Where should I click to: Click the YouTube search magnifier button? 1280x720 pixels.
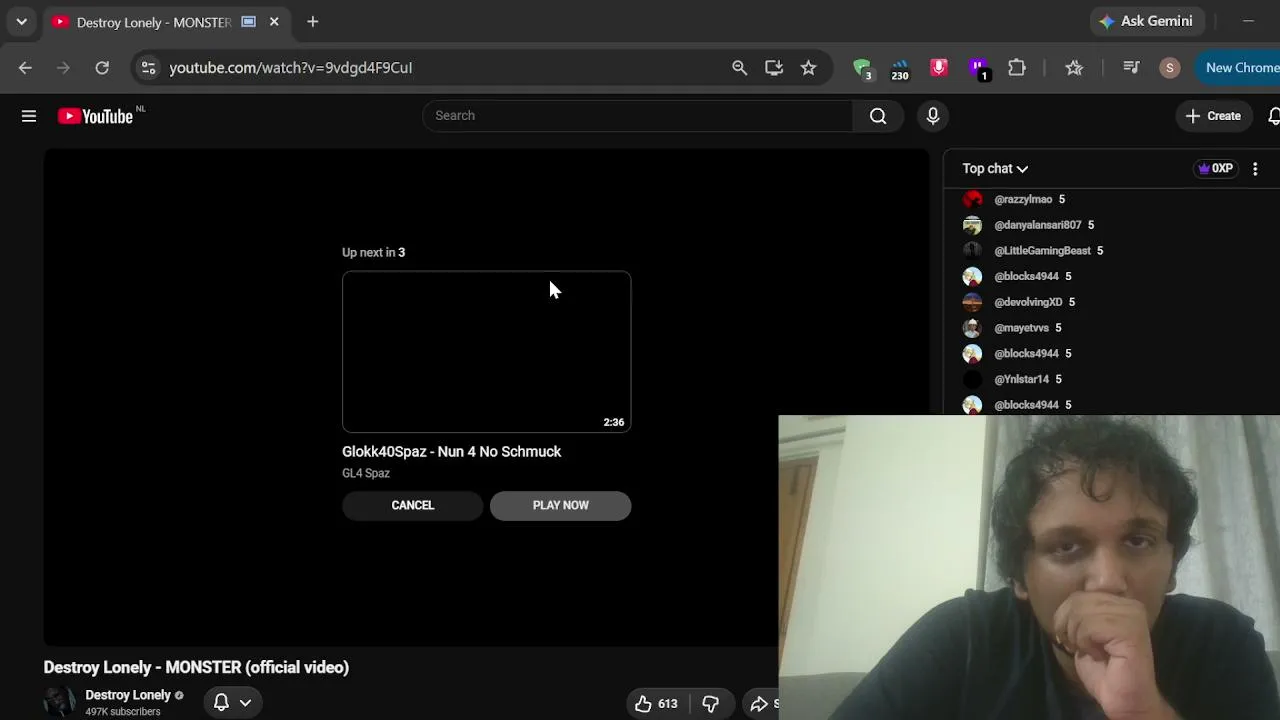pos(878,116)
